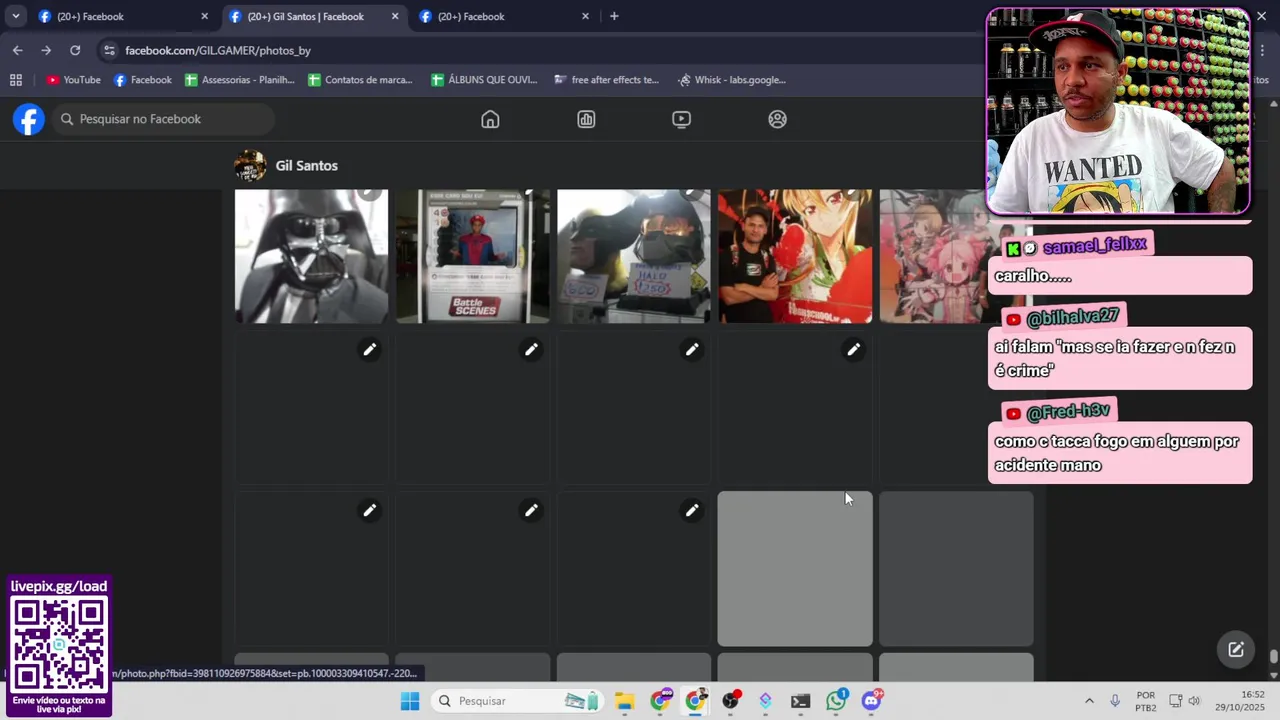Edit the photo under Battle Scenes thumbnail

coord(531,349)
